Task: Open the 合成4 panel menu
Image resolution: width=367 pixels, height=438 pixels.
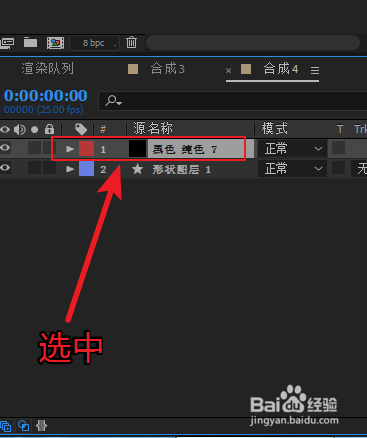Action: [x=315, y=70]
